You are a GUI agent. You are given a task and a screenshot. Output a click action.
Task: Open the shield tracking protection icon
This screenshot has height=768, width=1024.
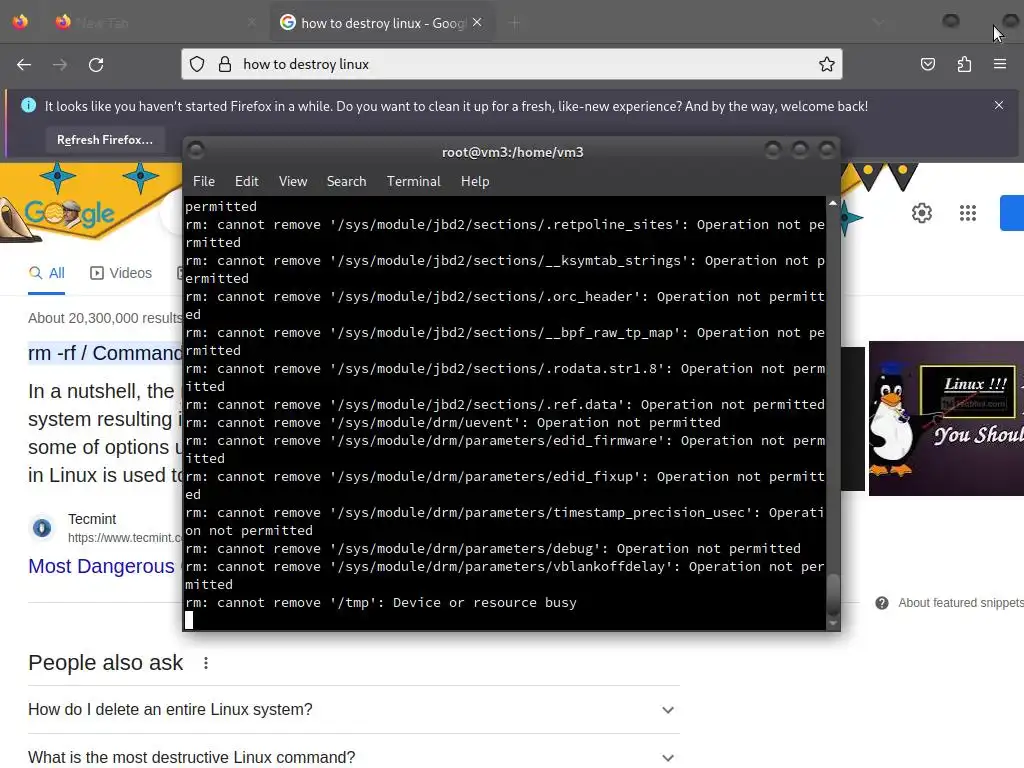[197, 64]
